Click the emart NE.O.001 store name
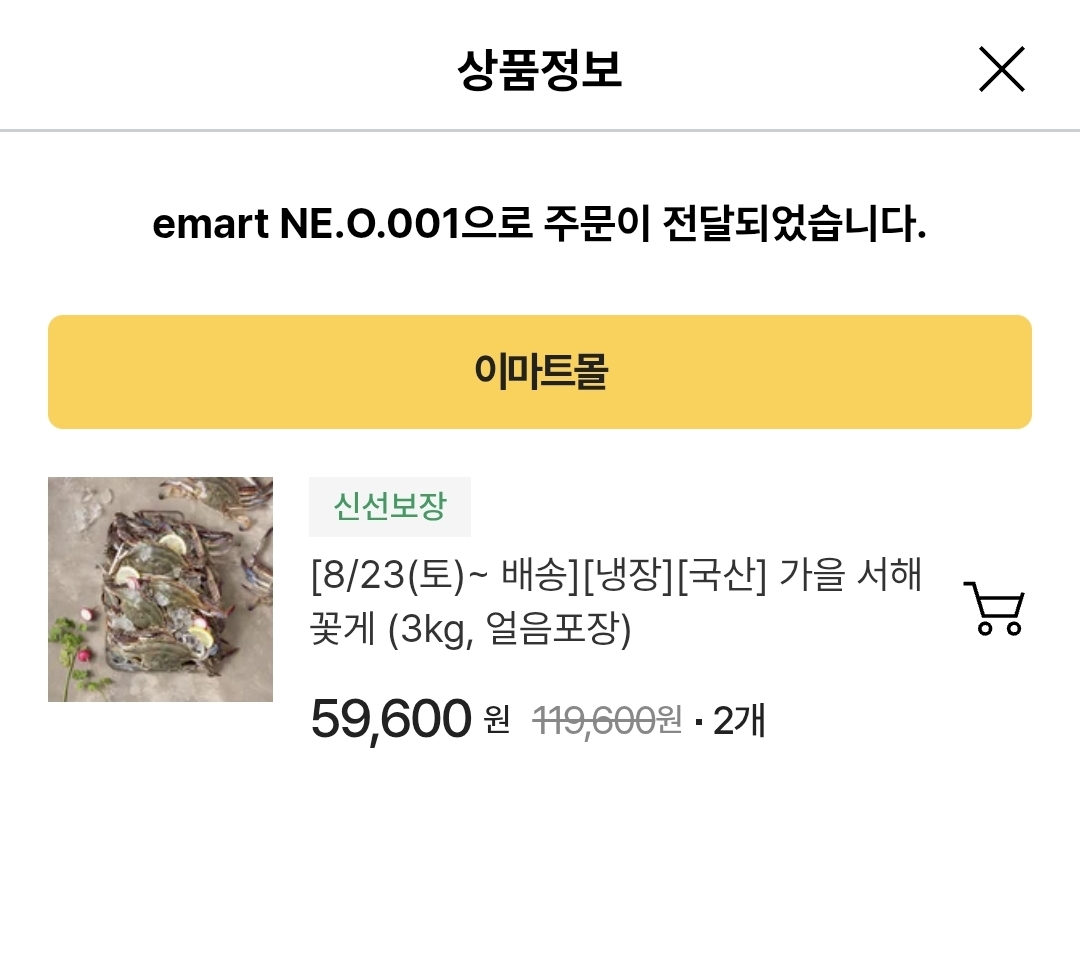 click(305, 226)
